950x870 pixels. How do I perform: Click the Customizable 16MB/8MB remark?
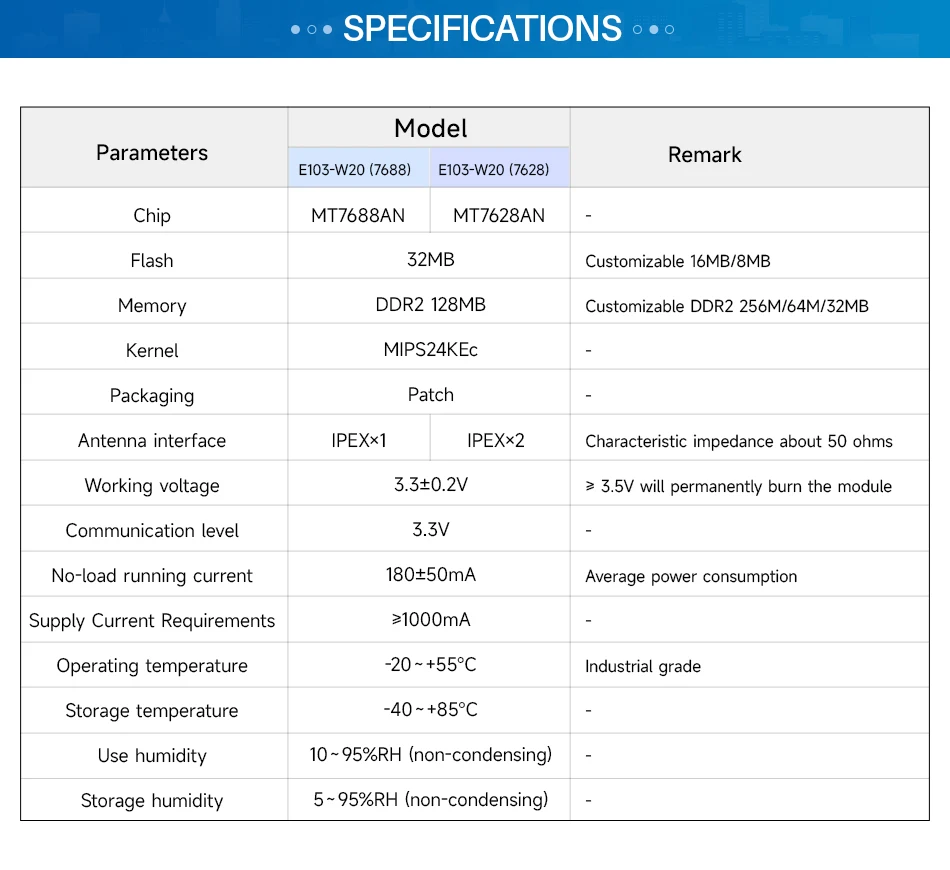tap(678, 261)
